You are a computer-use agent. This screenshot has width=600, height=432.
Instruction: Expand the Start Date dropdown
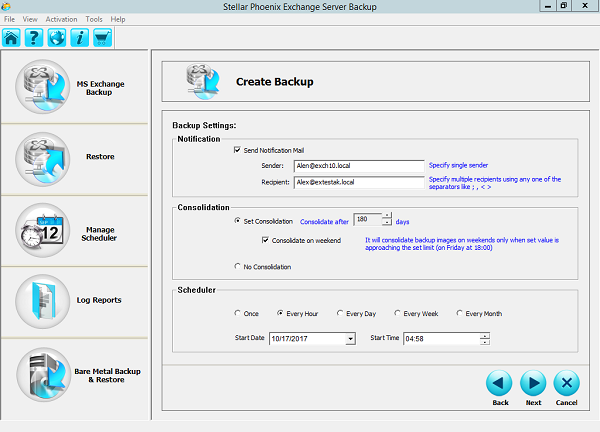pos(350,339)
